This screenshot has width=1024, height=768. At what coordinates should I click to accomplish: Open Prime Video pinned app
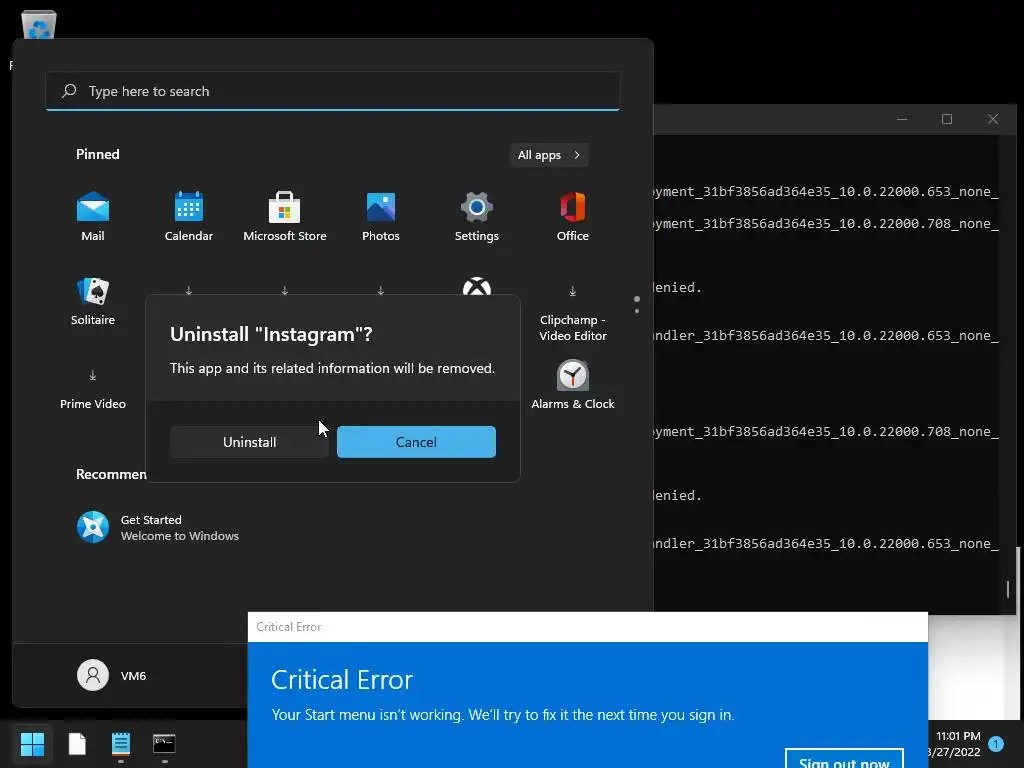[x=93, y=391]
